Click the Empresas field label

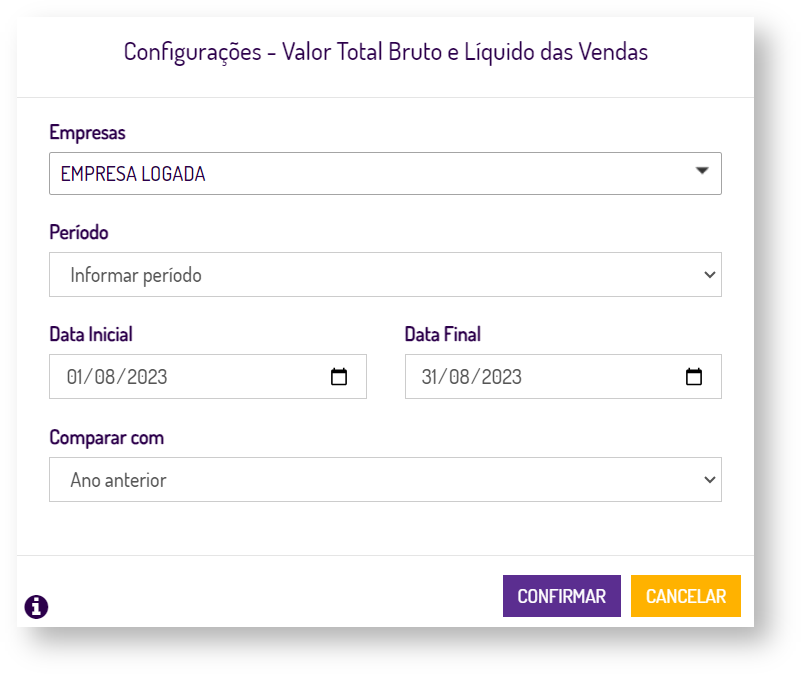click(87, 132)
